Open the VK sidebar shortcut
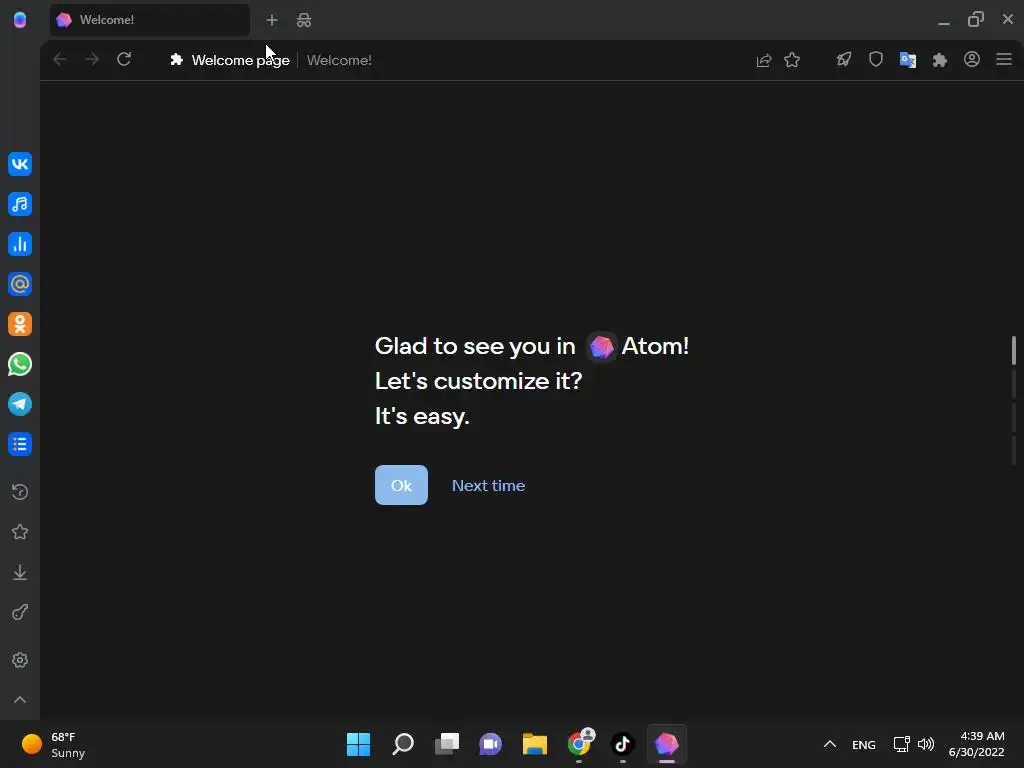The width and height of the screenshot is (1024, 768). [x=20, y=164]
